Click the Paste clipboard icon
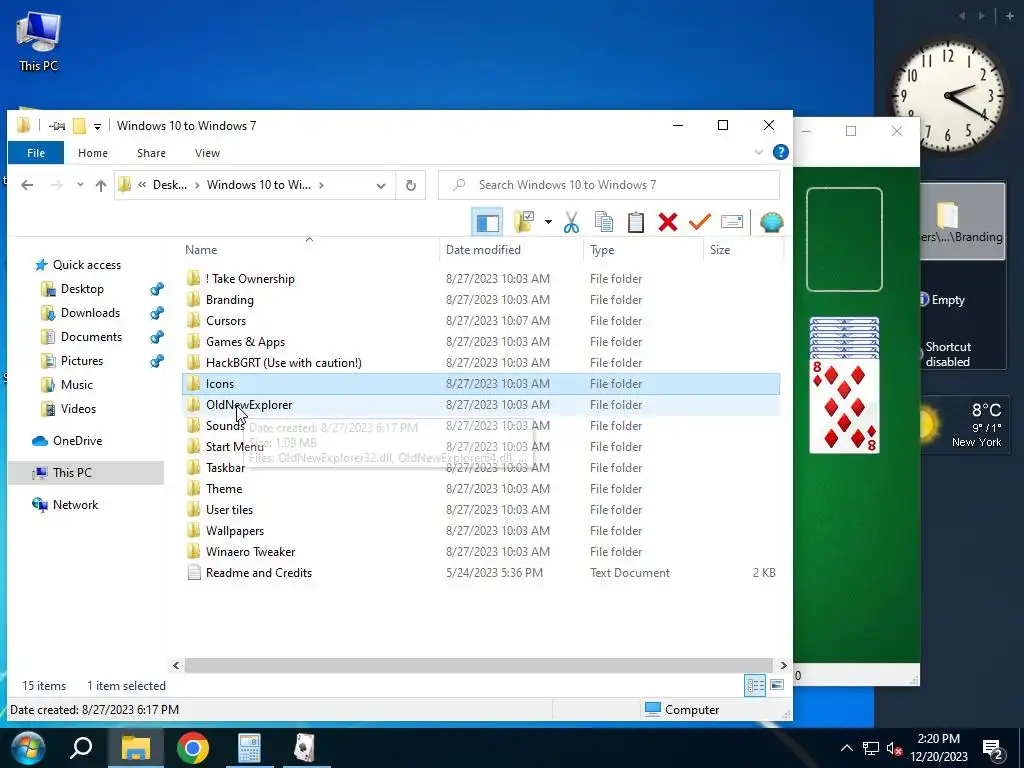This screenshot has height=768, width=1024. pyautogui.click(x=635, y=222)
